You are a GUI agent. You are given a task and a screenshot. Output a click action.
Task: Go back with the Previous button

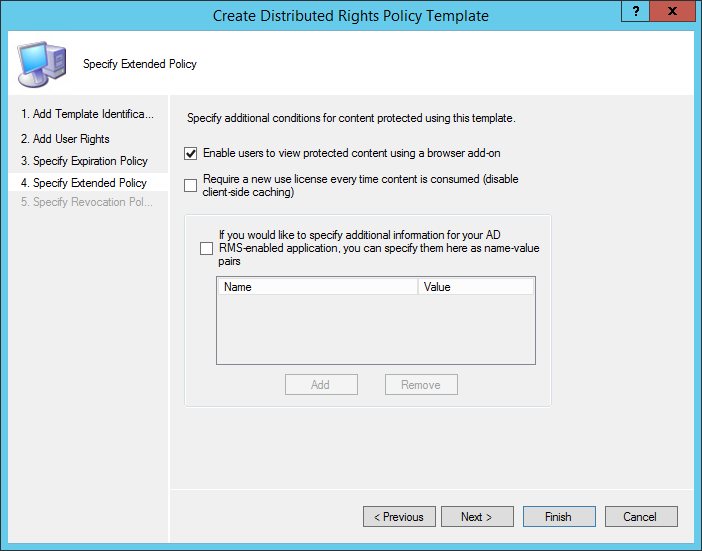coord(399,517)
